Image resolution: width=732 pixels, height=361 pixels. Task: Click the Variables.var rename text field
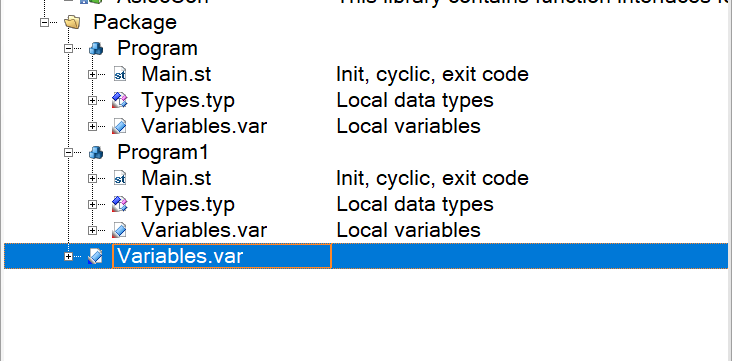222,256
